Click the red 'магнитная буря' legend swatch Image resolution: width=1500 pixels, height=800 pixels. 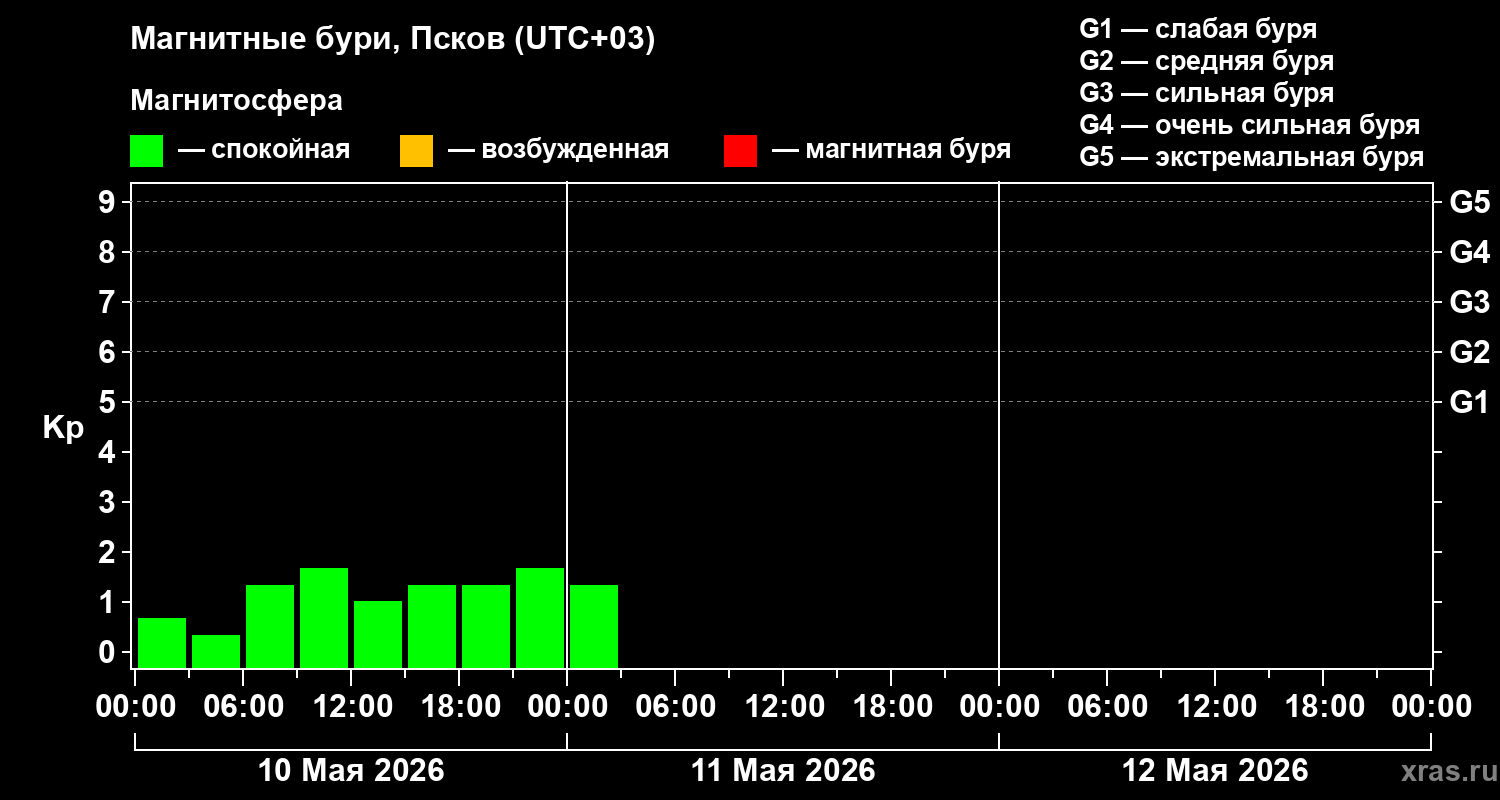point(740,151)
